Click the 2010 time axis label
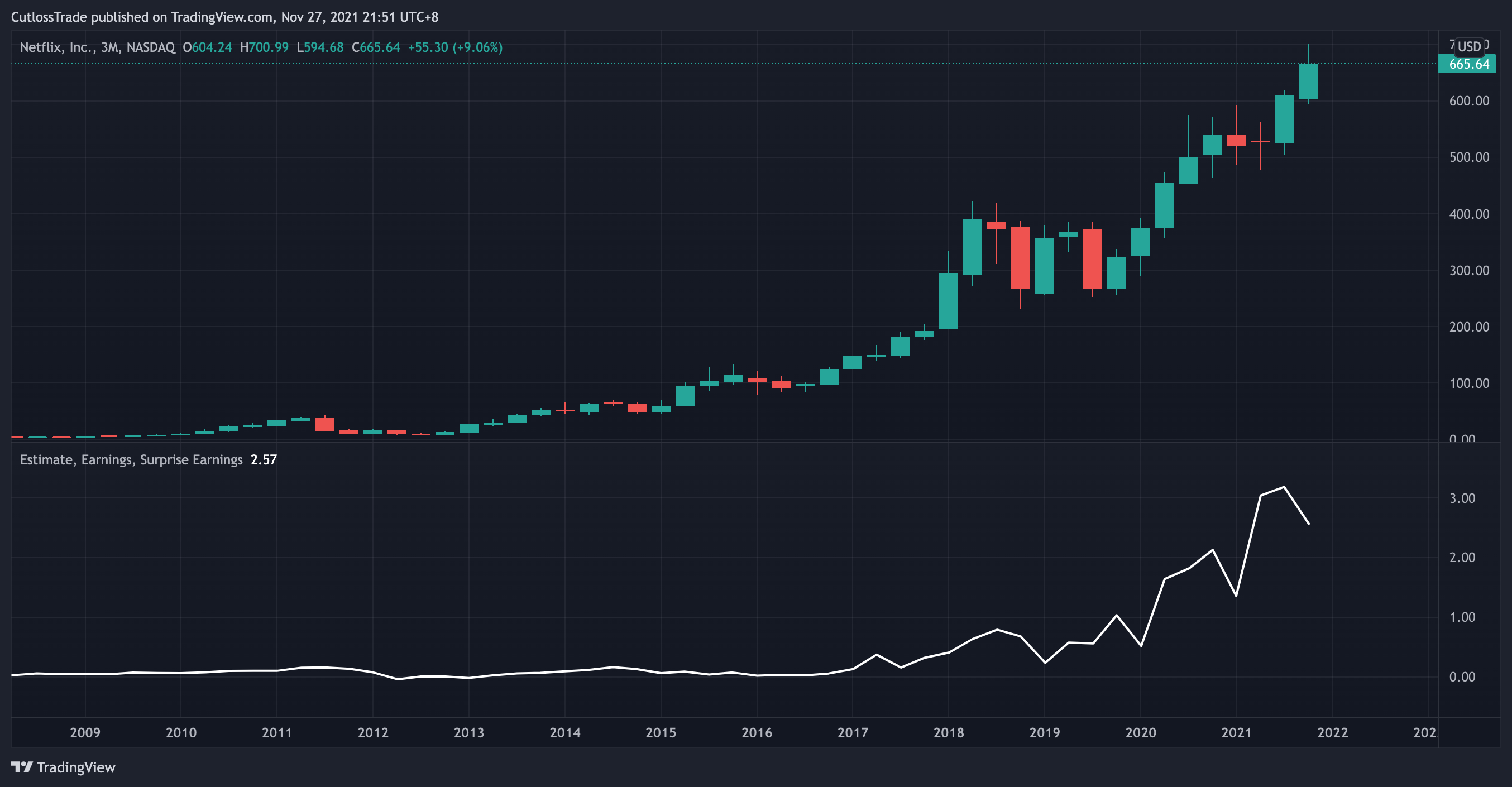1512x787 pixels. pyautogui.click(x=181, y=732)
